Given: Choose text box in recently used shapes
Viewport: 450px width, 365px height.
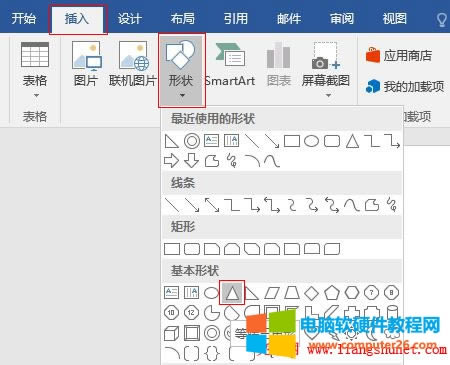Looking at the screenshot, I should pyautogui.click(x=212, y=141).
